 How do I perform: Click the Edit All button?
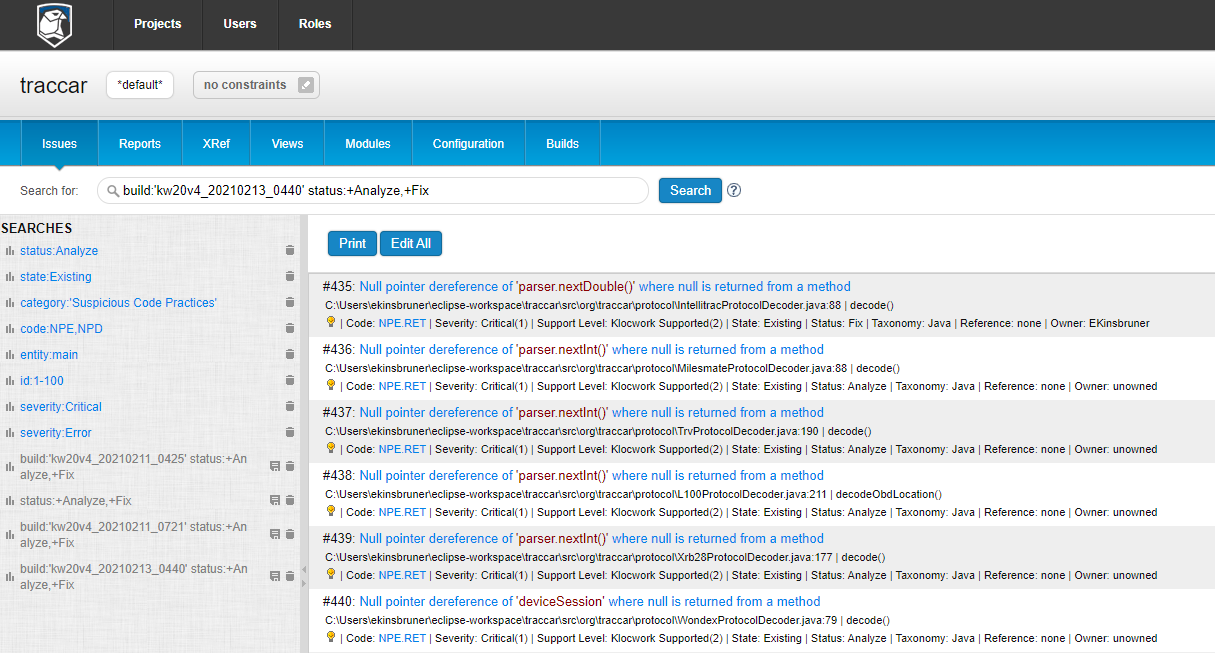coord(410,243)
